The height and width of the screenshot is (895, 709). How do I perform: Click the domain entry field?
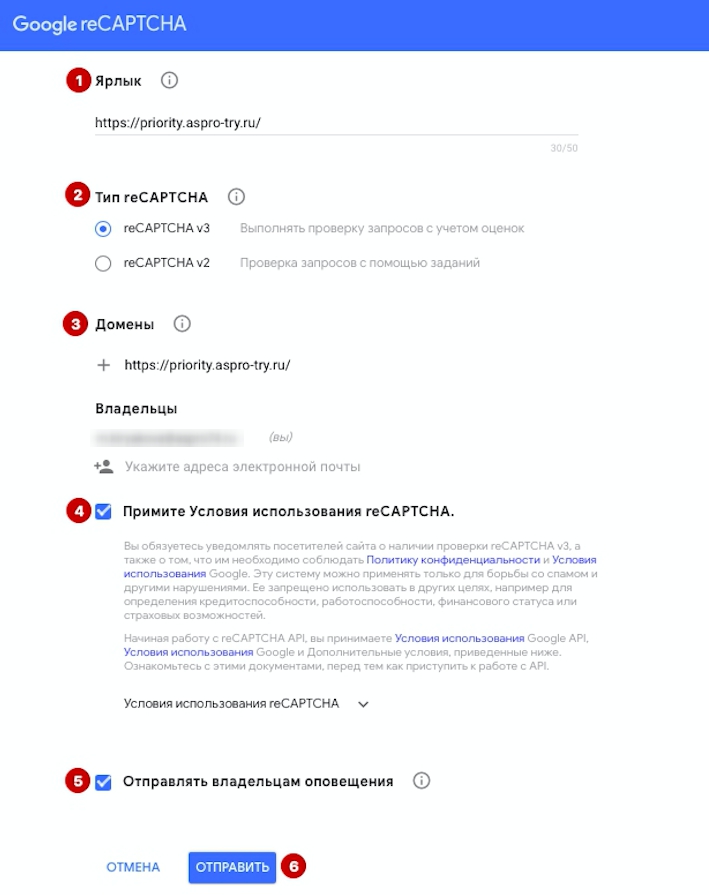point(337,365)
